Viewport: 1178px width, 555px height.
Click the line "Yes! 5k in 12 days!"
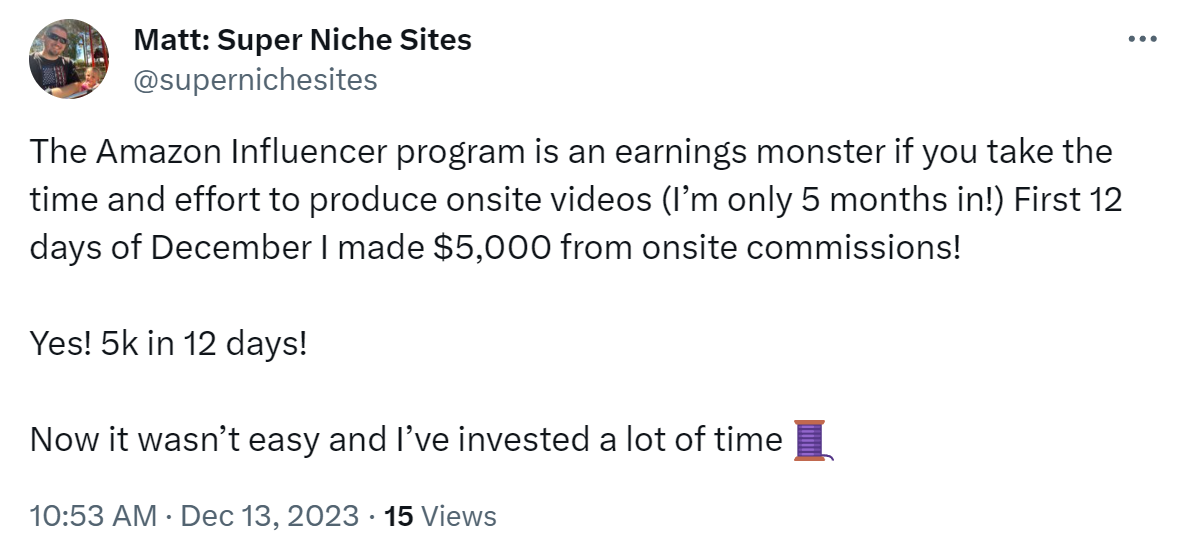pos(169,346)
